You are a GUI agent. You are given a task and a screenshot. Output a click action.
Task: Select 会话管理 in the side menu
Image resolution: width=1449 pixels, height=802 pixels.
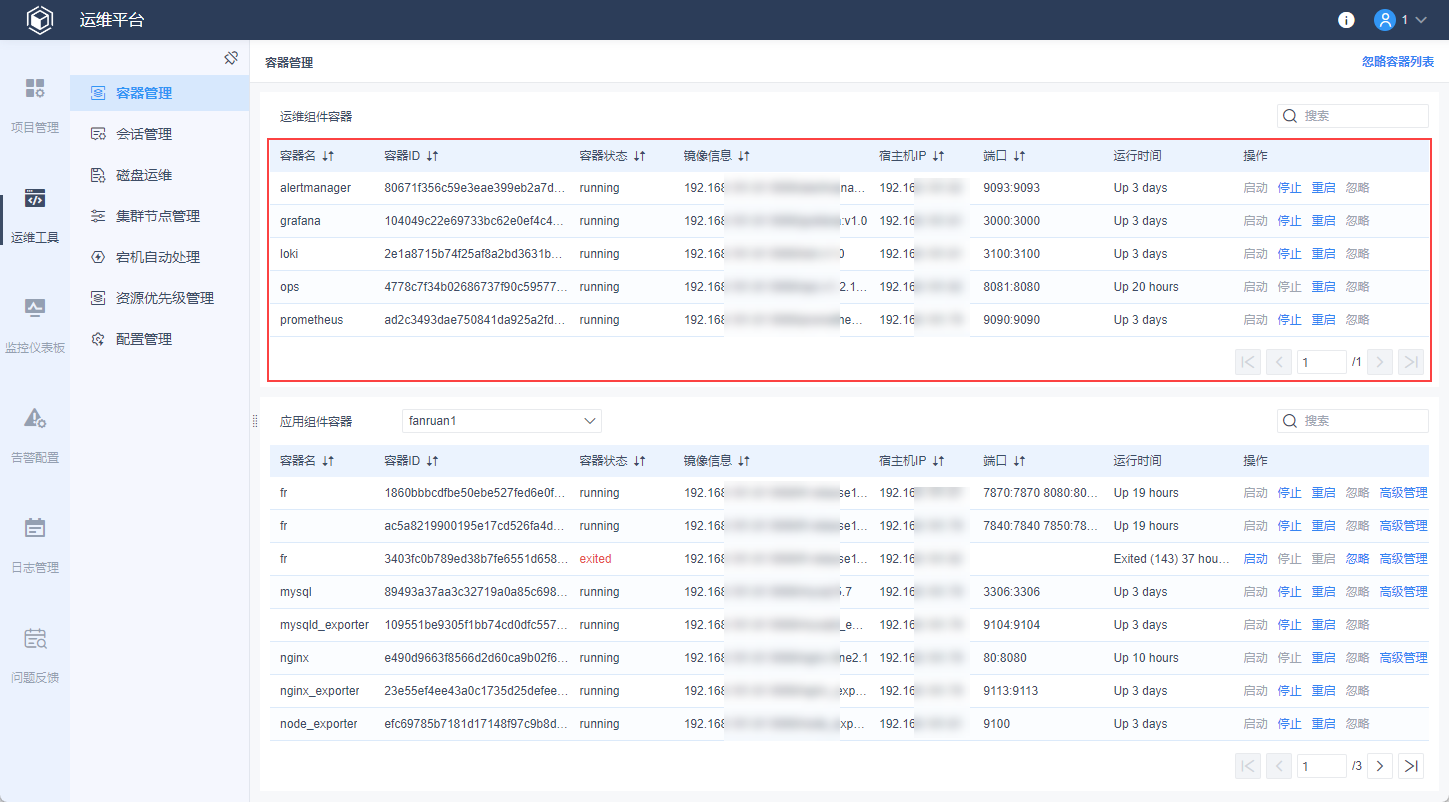click(144, 134)
